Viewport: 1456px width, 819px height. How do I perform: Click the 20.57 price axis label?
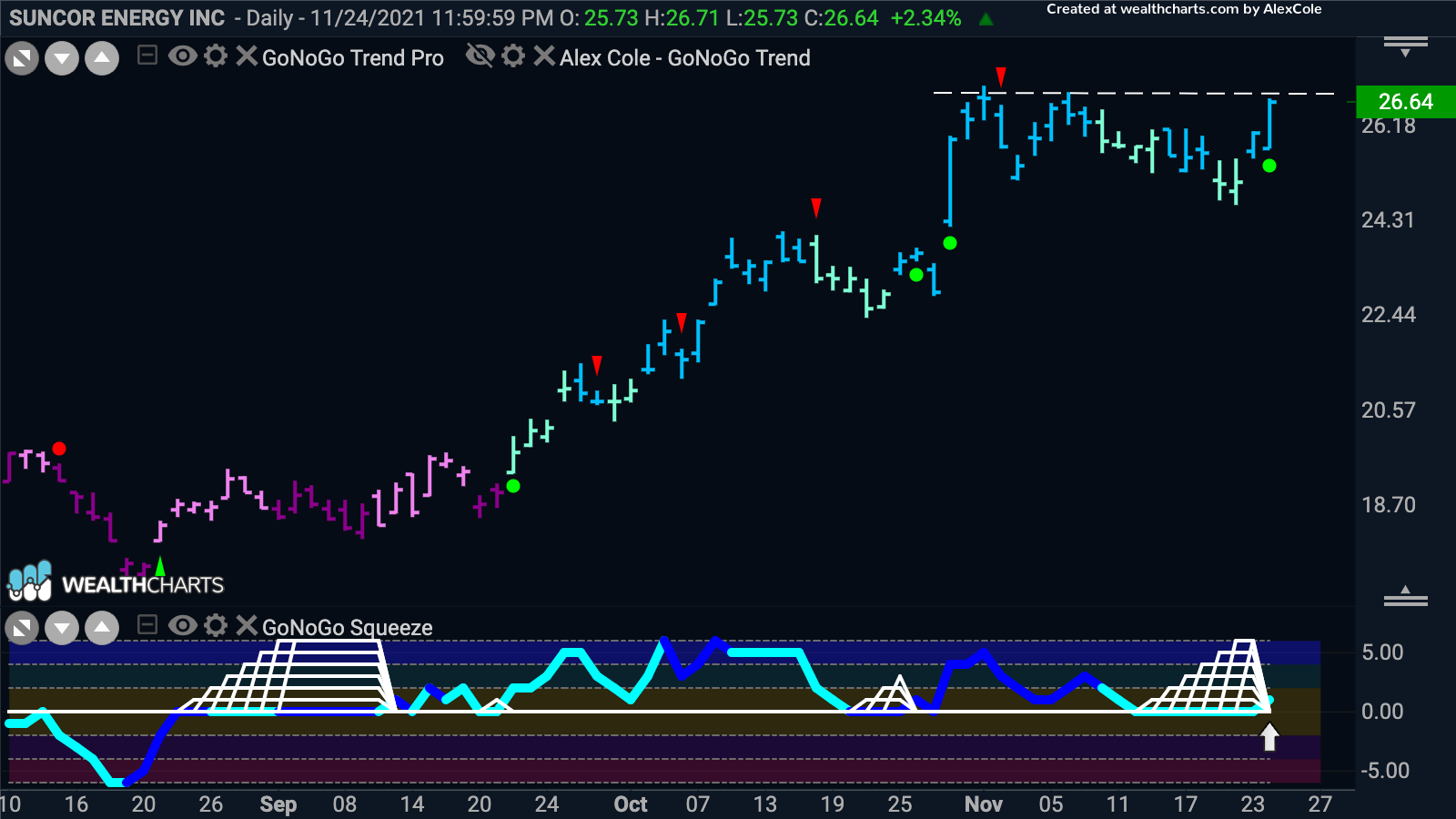click(1389, 410)
